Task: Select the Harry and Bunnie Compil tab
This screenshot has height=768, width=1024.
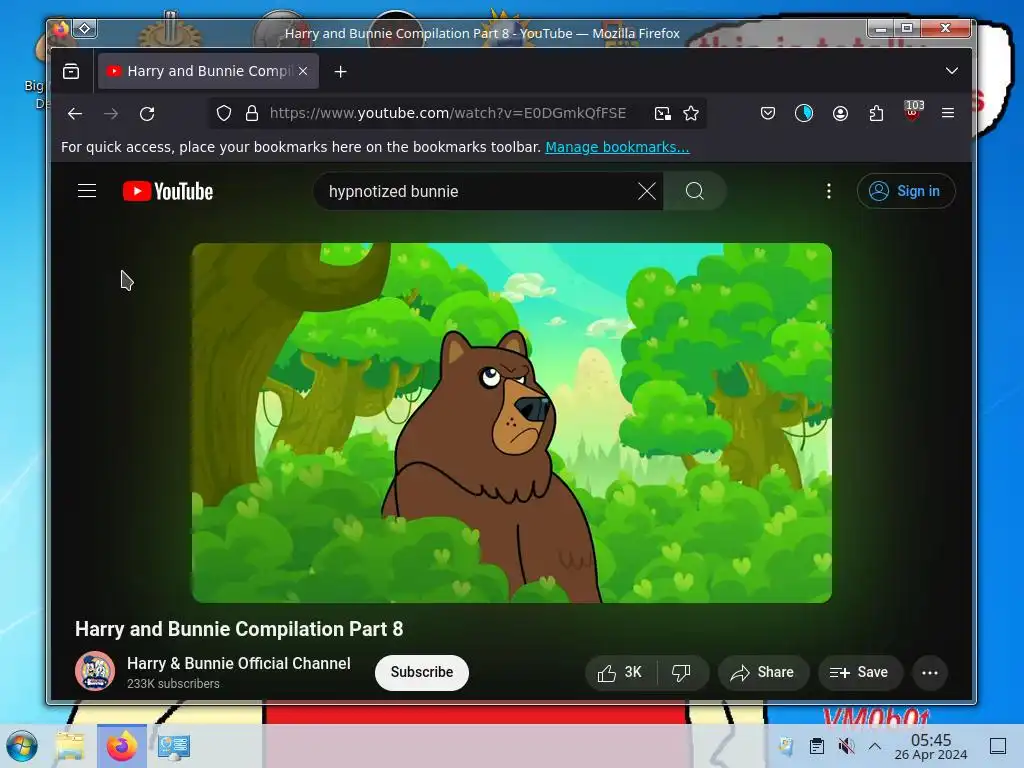Action: [208, 71]
